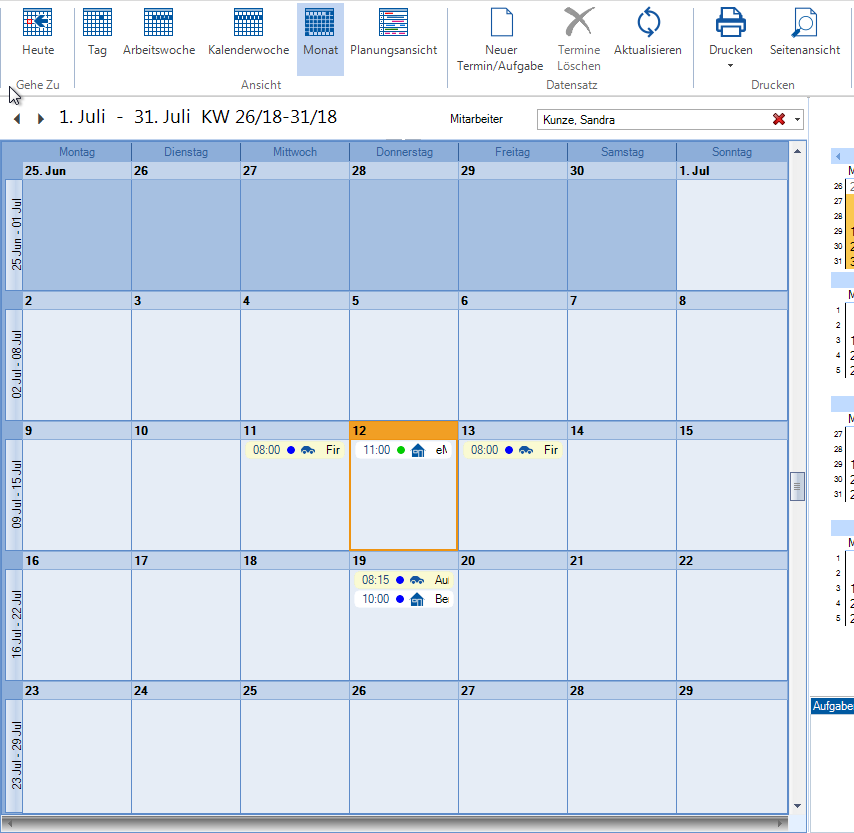Image resolution: width=854 pixels, height=833 pixels.
Task: Switch to Tag day view
Action: point(97,22)
